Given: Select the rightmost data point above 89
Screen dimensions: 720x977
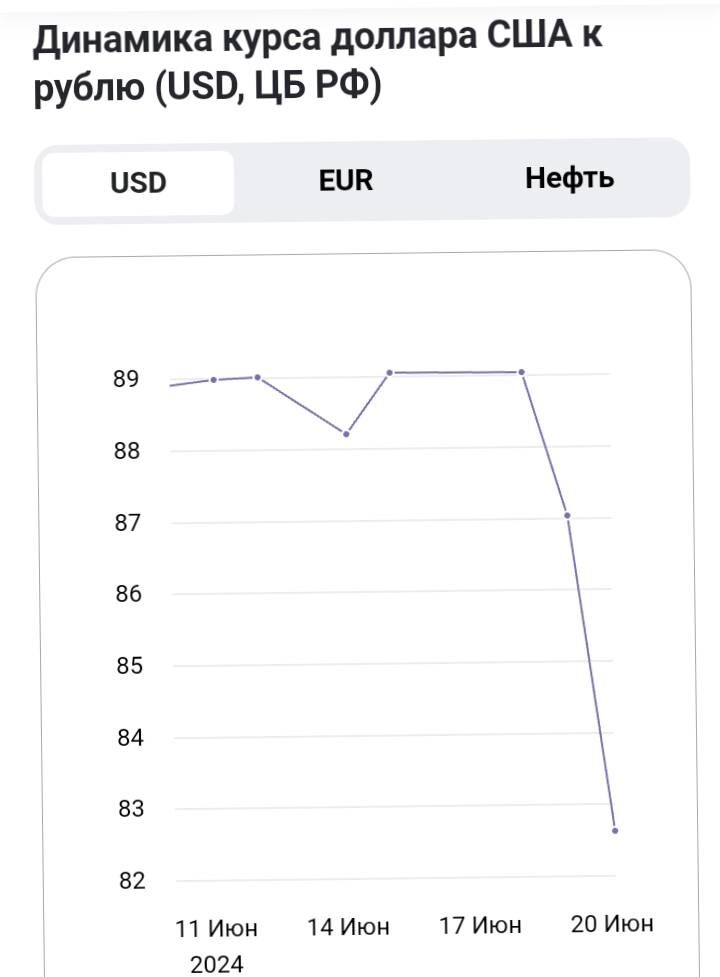Looking at the screenshot, I should coord(522,372).
